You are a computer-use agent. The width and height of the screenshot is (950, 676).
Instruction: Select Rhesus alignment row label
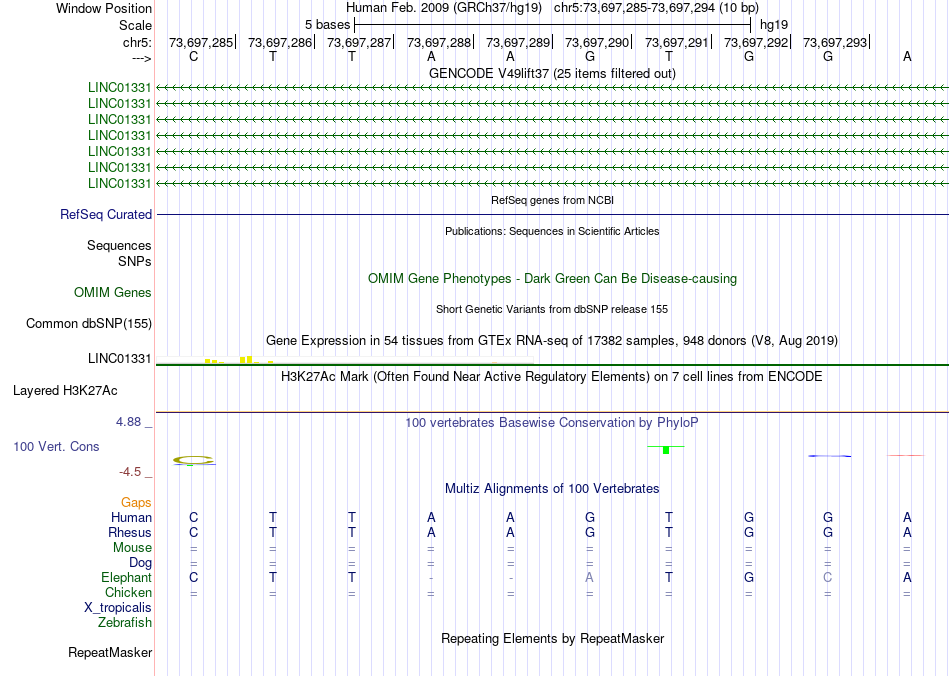(x=130, y=532)
